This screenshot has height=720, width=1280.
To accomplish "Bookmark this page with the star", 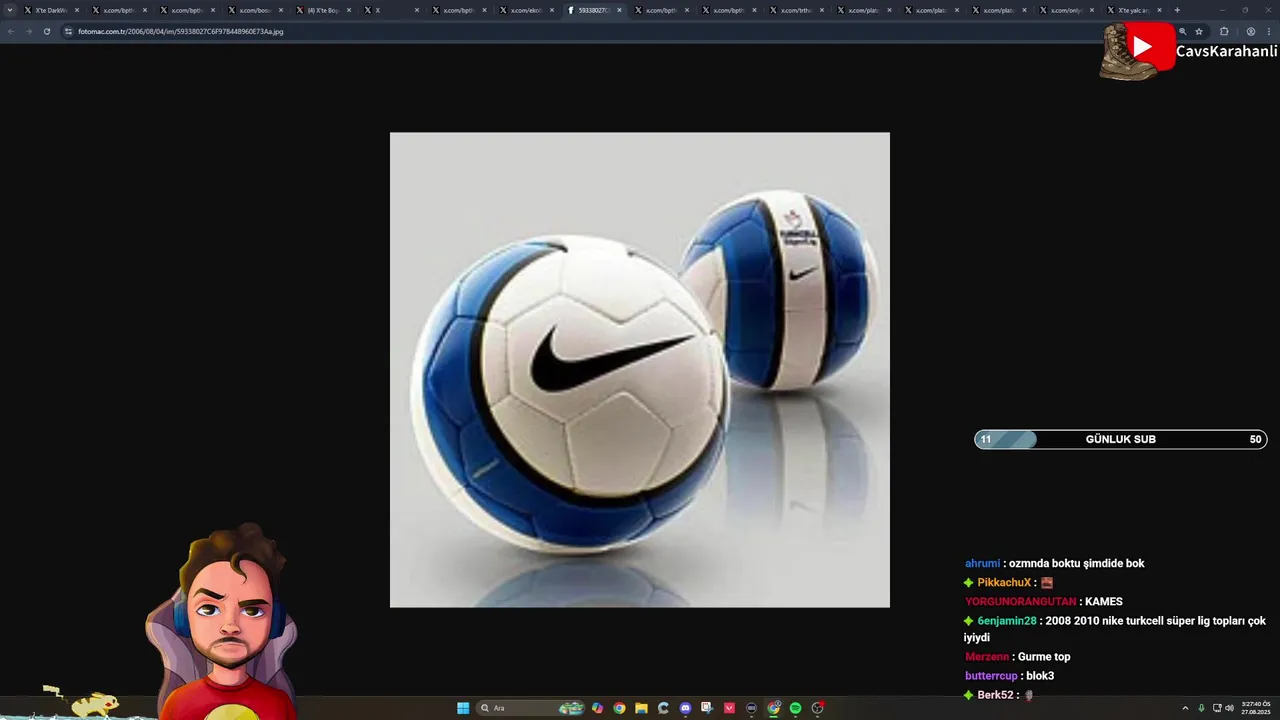I will coord(1199,31).
